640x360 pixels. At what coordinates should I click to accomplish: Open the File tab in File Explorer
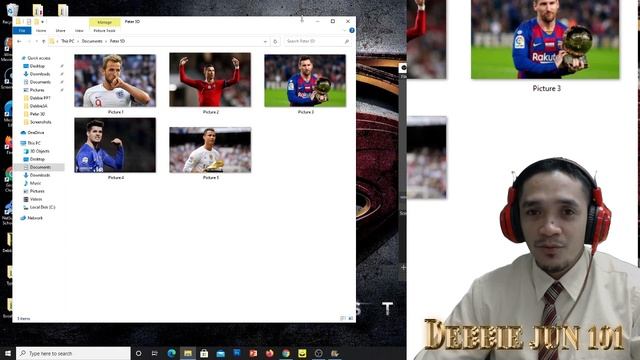tap(22, 31)
